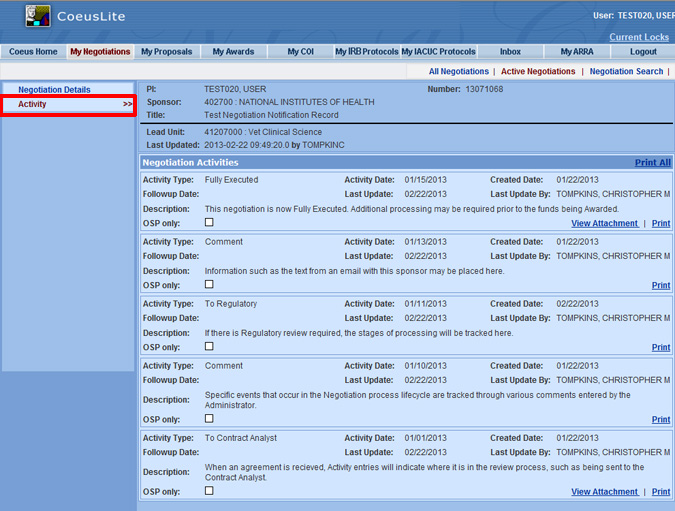Screen dimensions: 675x511
Task: Print the To Regulatory activity
Action: 661,348
